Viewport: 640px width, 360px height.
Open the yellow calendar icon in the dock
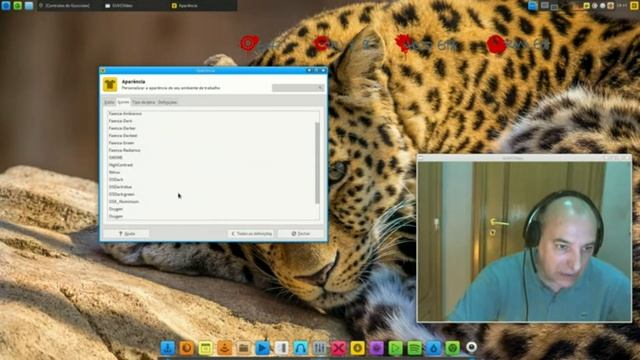coord(206,348)
